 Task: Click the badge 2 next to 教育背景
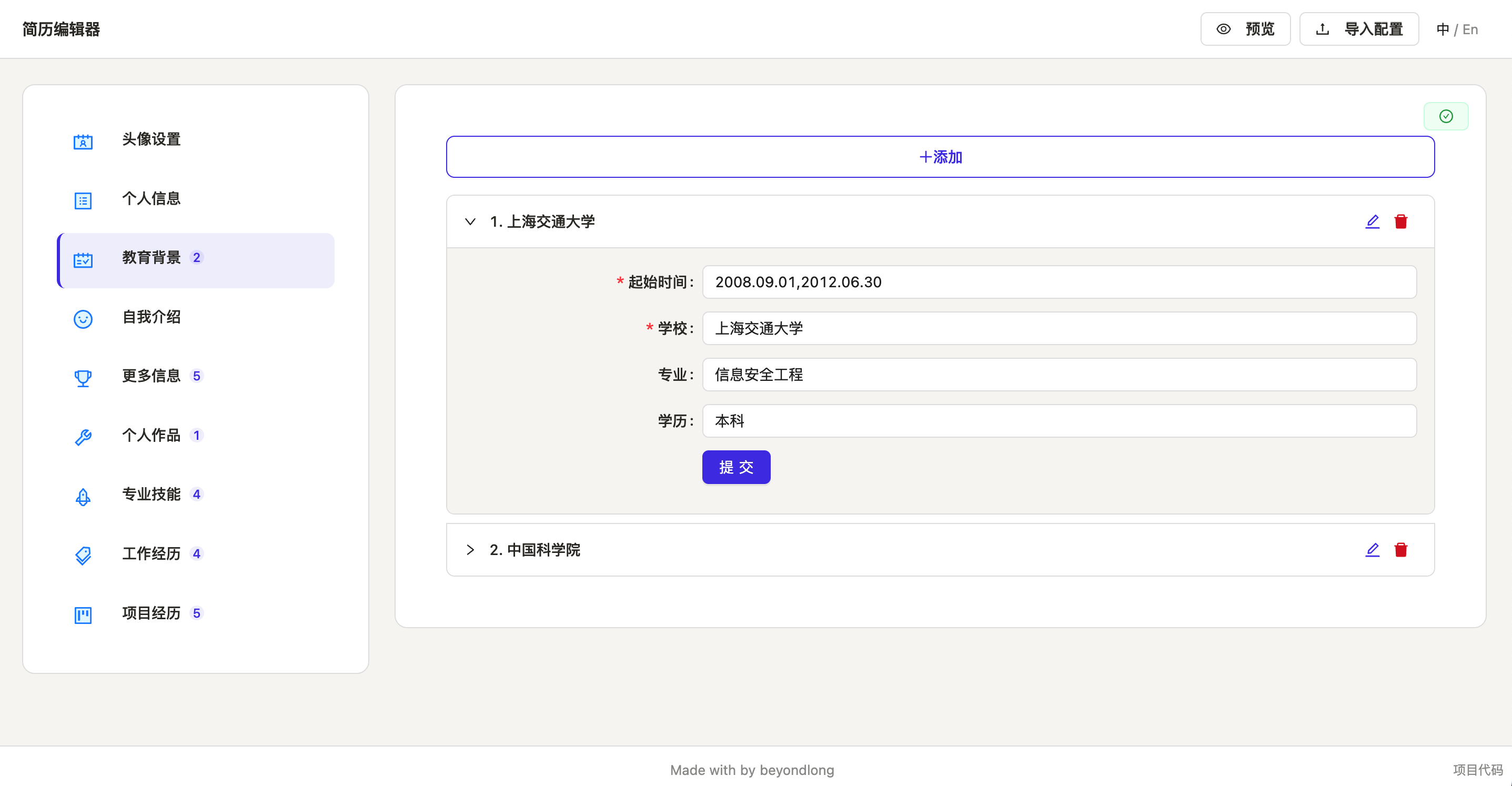pos(197,258)
